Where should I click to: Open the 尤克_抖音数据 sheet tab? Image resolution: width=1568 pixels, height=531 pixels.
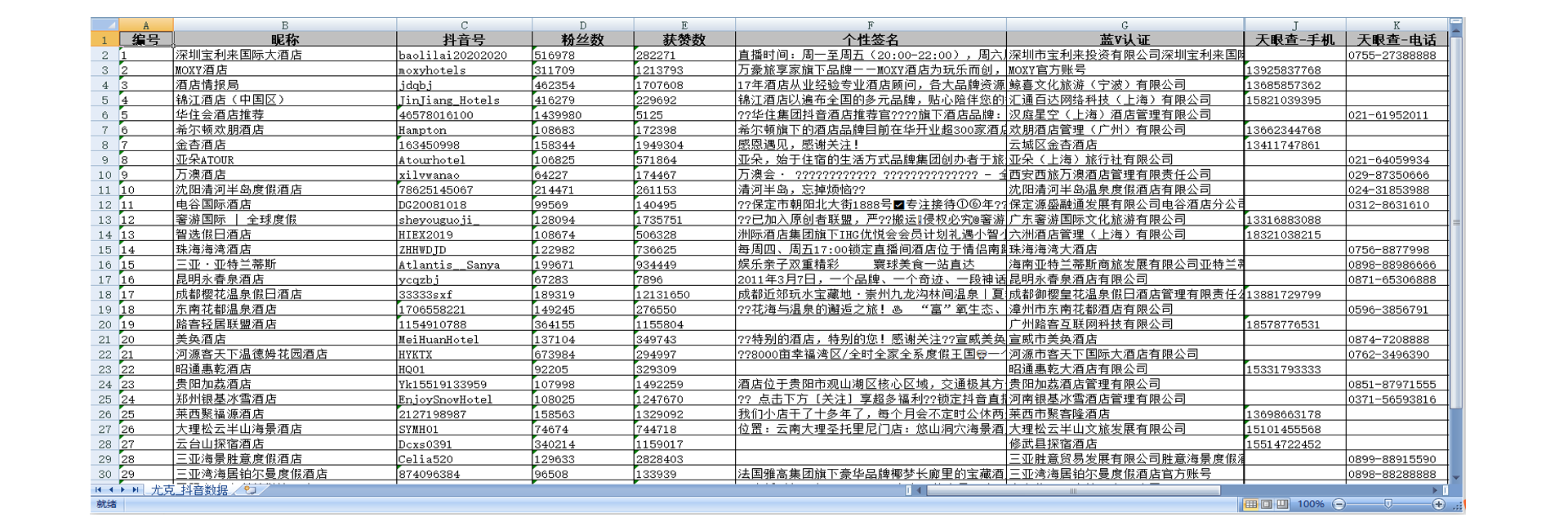pos(189,490)
